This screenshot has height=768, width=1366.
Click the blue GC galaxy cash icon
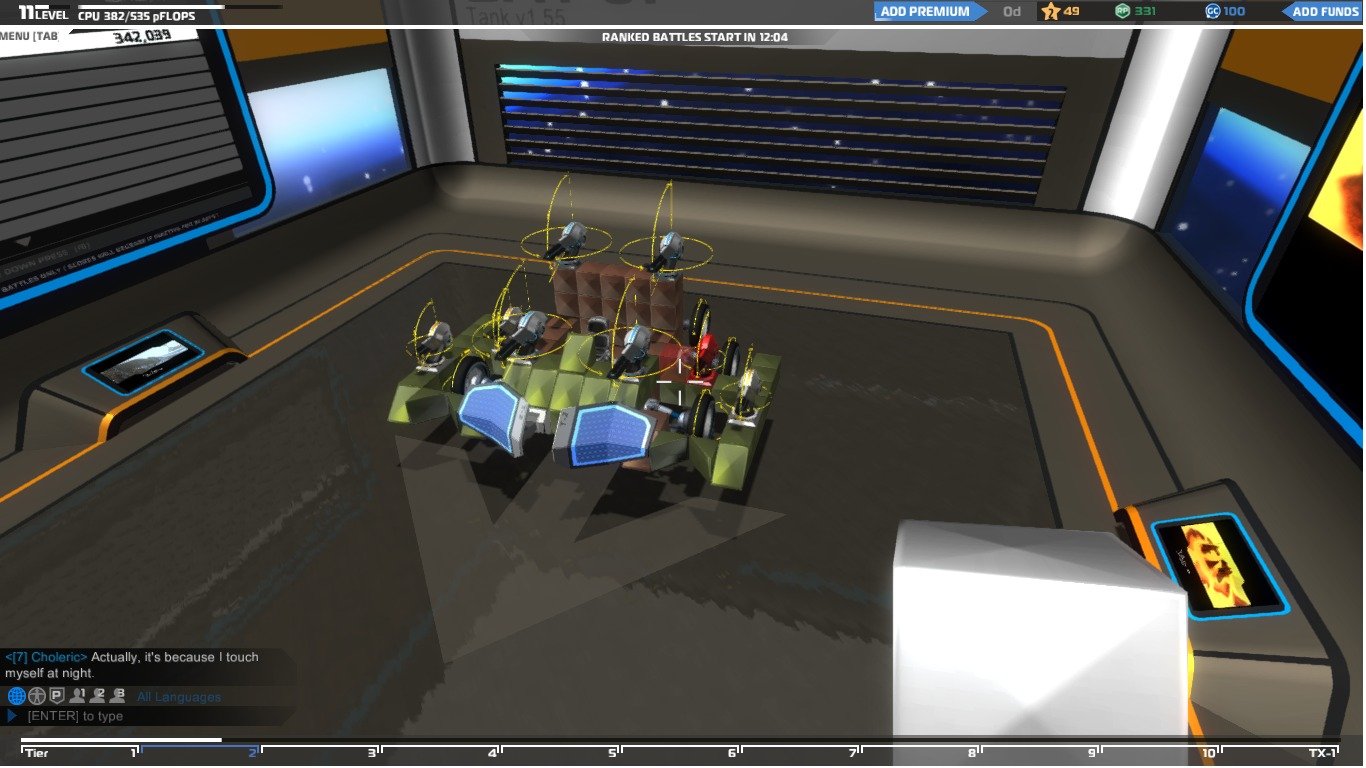pyautogui.click(x=1212, y=12)
